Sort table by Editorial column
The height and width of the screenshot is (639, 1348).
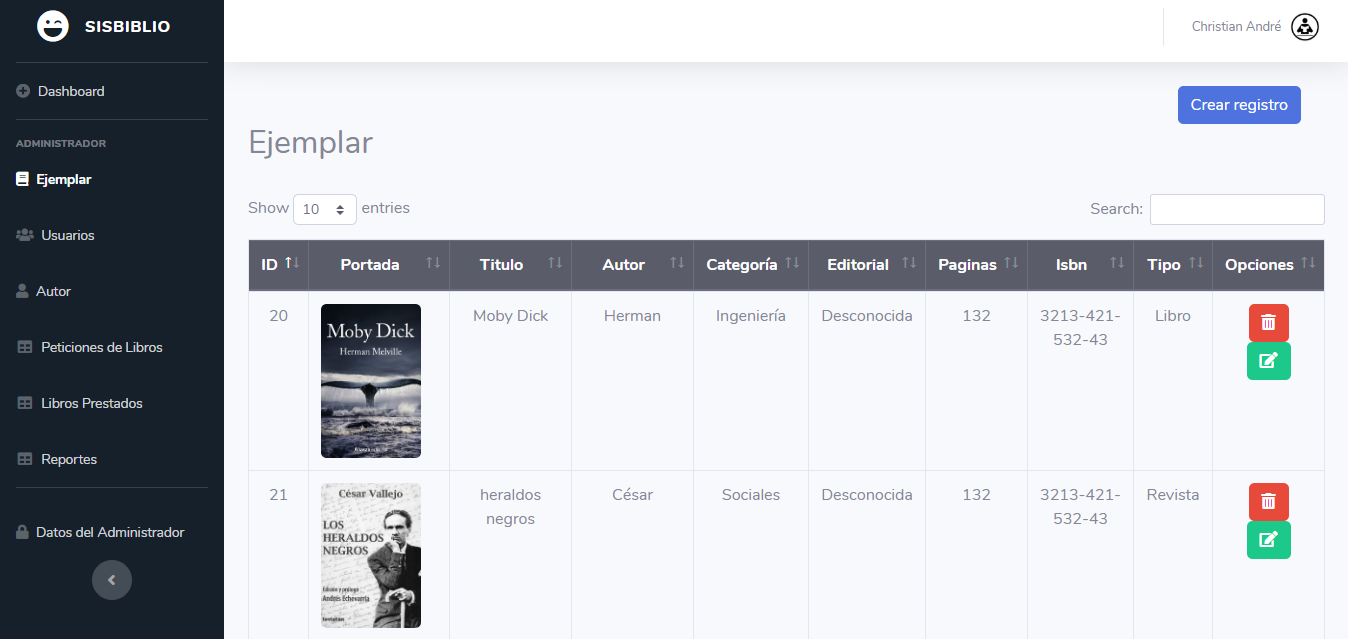coord(867,265)
